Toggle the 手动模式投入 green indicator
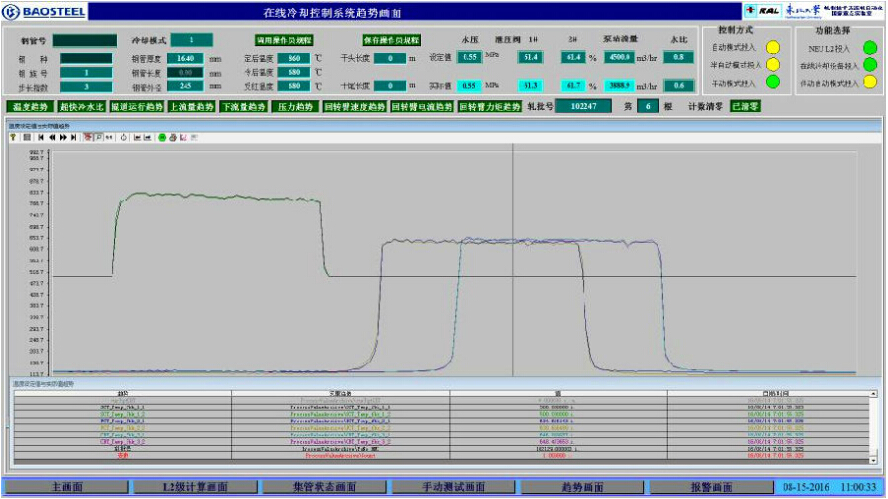 click(772, 83)
